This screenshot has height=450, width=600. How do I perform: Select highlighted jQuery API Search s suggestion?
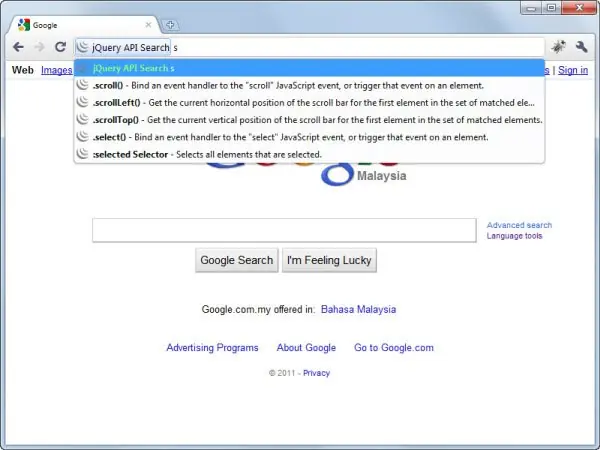[x=309, y=68]
